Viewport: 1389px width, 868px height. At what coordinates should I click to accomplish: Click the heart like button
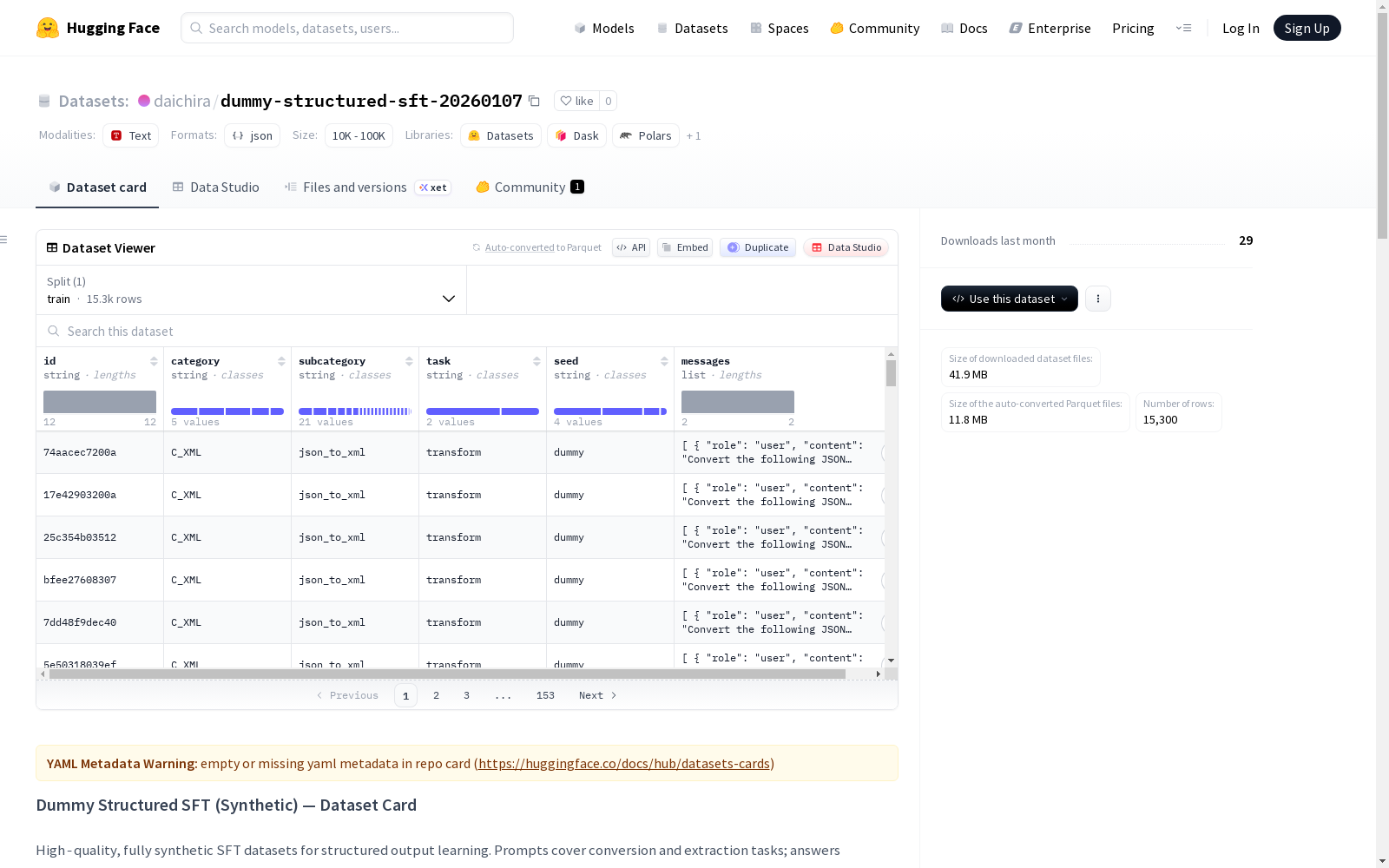(x=576, y=102)
